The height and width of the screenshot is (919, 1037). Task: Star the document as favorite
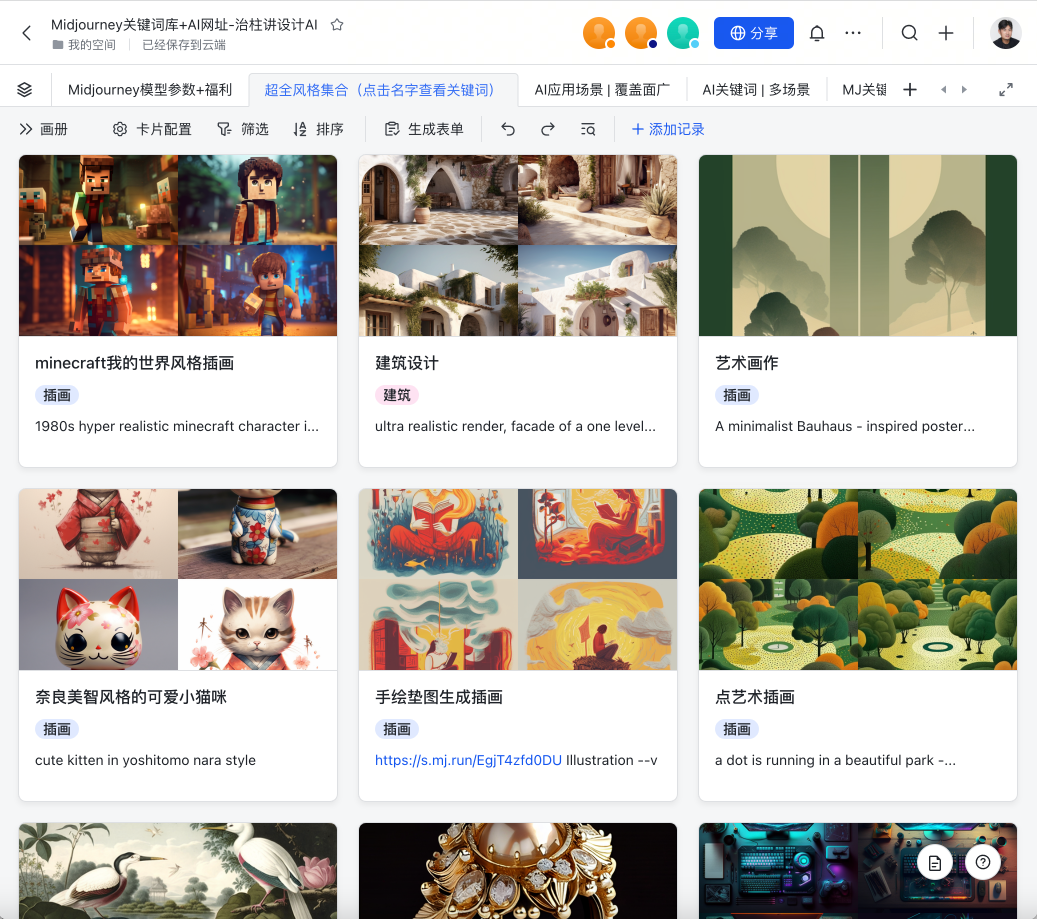(337, 25)
